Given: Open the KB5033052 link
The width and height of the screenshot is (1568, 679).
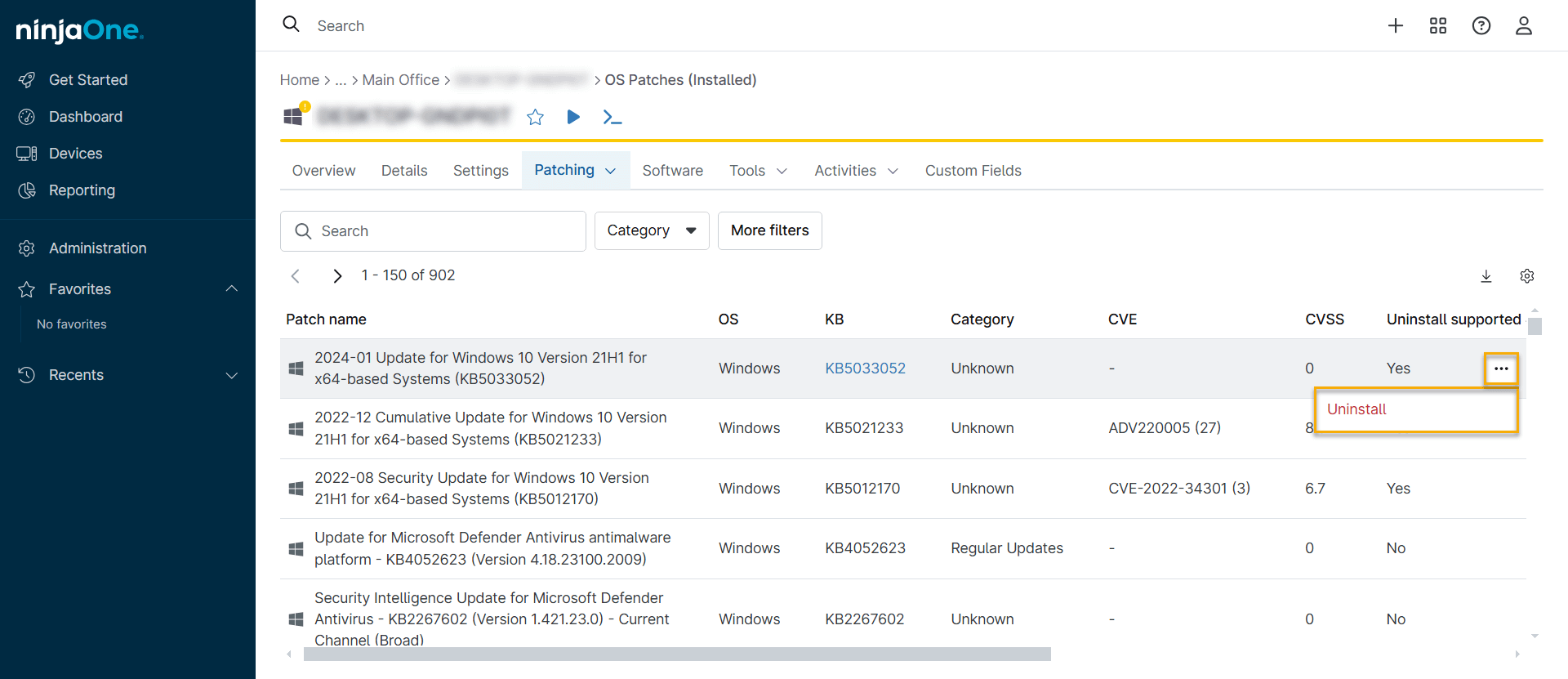Looking at the screenshot, I should coord(865,369).
